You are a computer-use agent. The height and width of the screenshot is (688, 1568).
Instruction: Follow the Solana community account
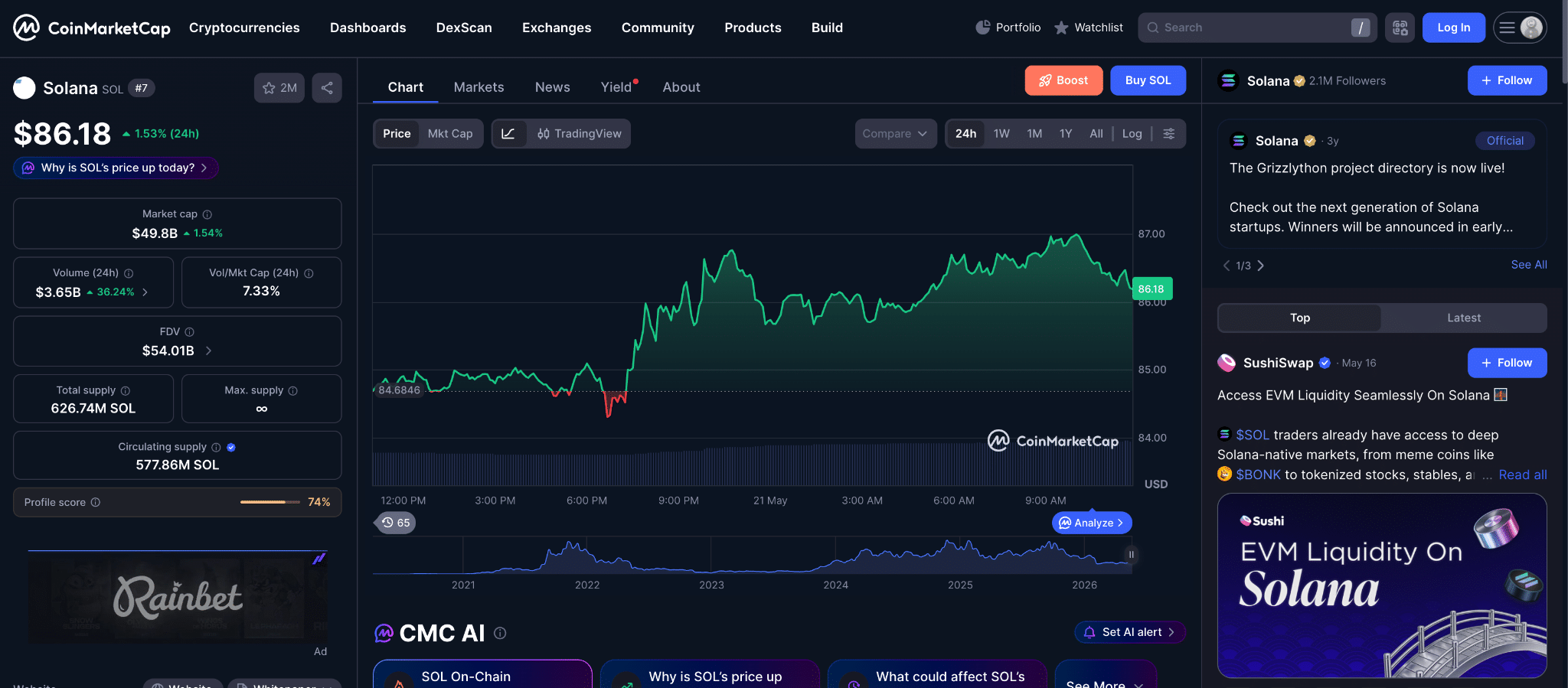(1507, 80)
